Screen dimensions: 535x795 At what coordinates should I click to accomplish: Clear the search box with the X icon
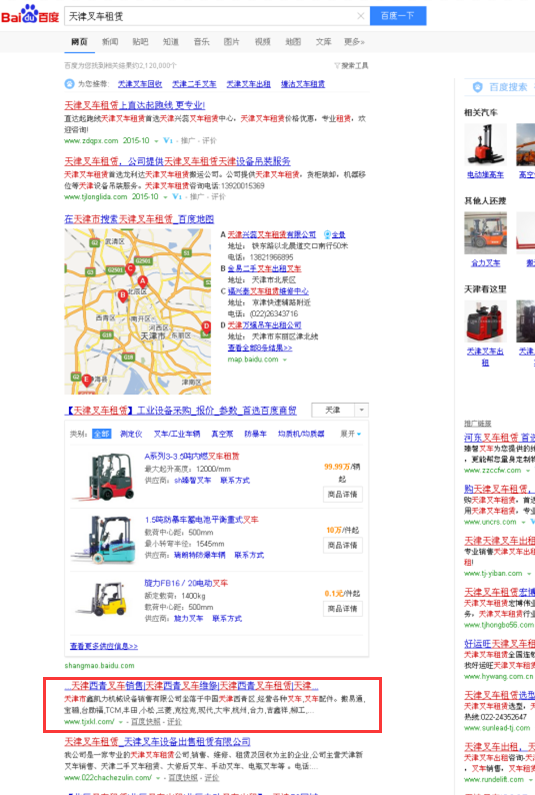tap(361, 16)
